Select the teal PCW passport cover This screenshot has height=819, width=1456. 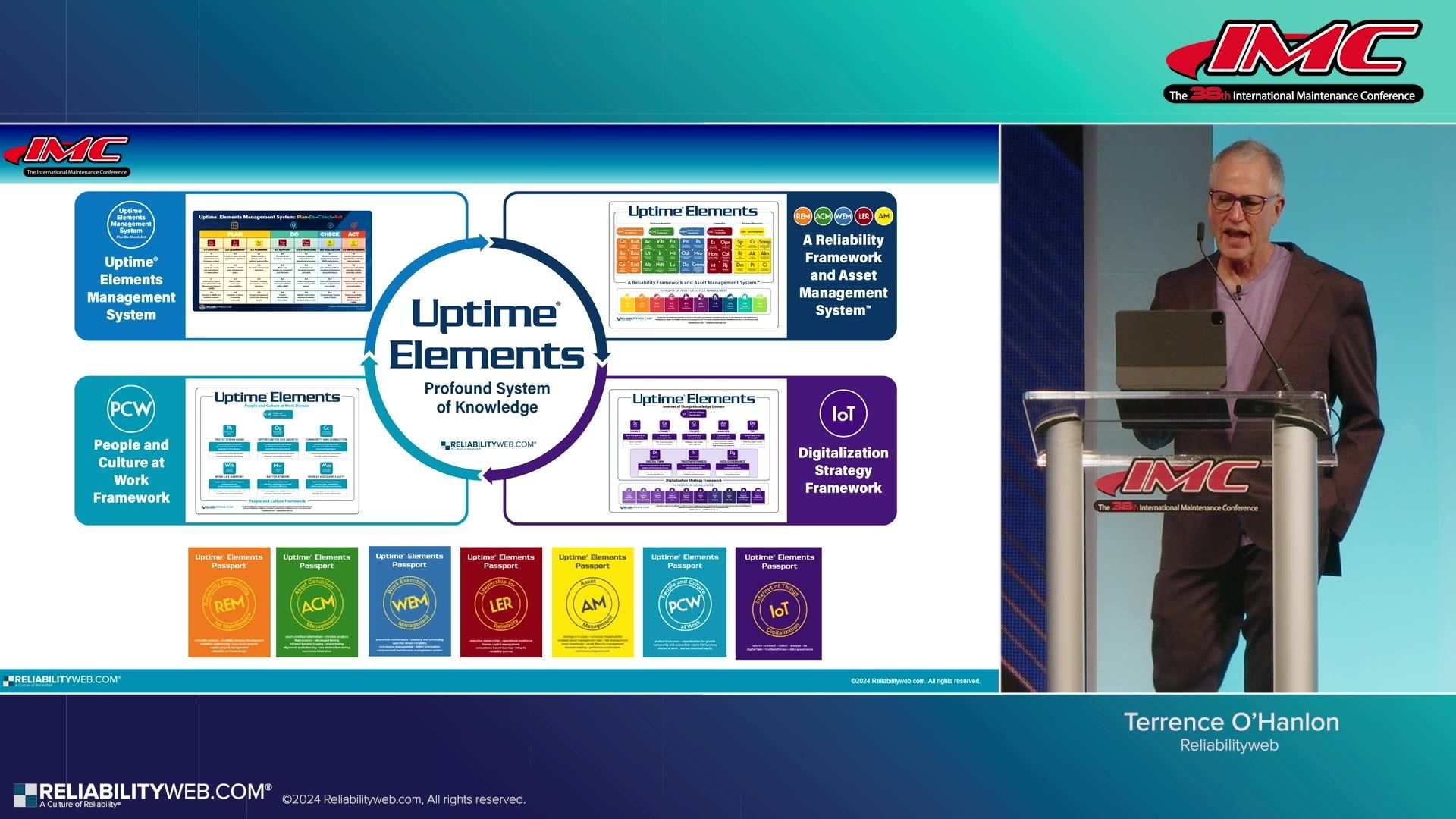685,603
